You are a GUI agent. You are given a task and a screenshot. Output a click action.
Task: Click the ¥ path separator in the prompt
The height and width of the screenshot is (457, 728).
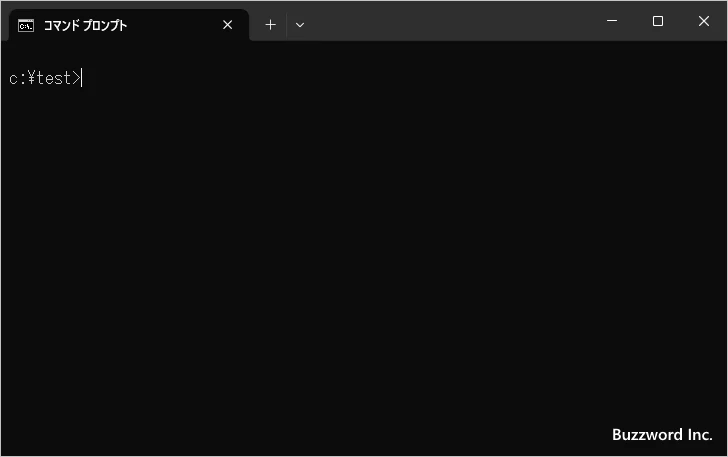point(30,78)
